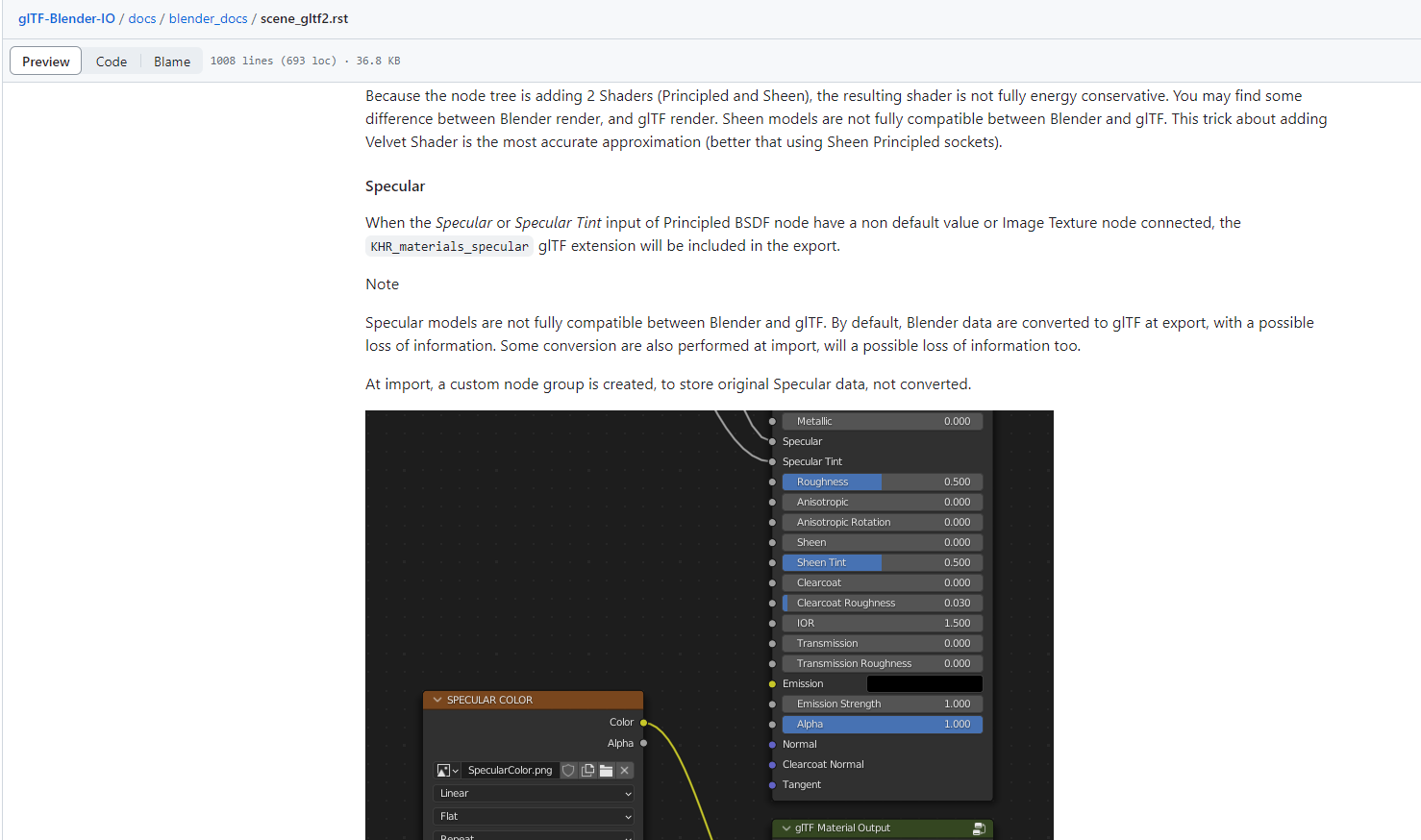Switch to the Code tab
Image resolution: width=1421 pixels, height=840 pixels.
[x=112, y=61]
